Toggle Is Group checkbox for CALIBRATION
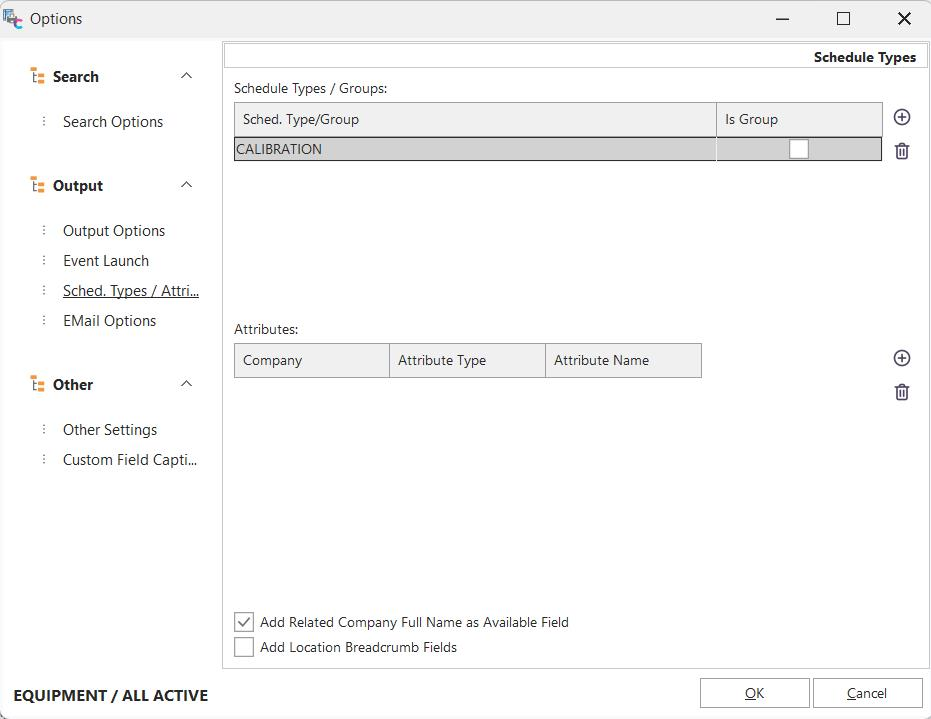This screenshot has width=931, height=719. pyautogui.click(x=798, y=149)
